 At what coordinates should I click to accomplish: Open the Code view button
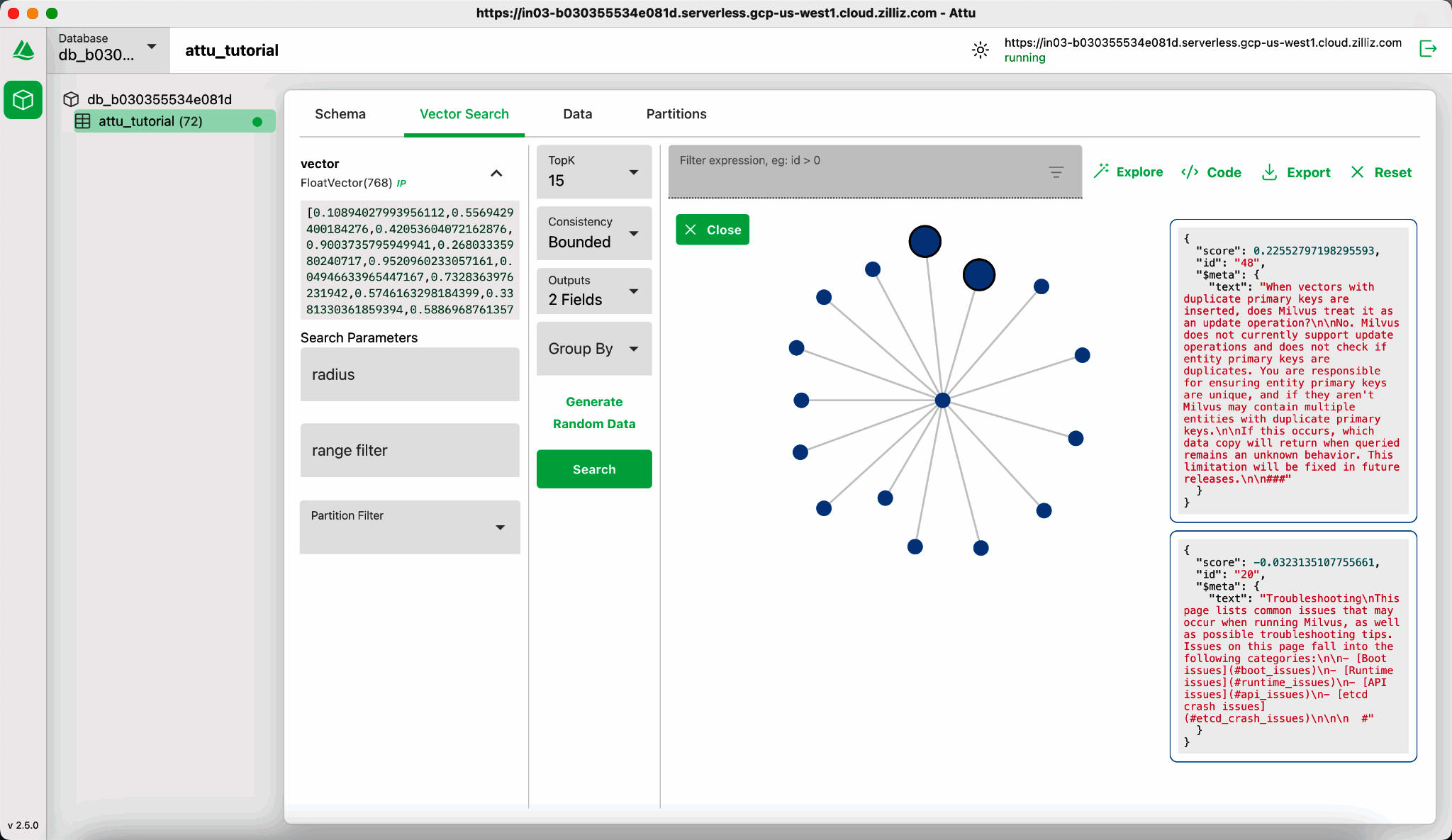tap(1211, 172)
